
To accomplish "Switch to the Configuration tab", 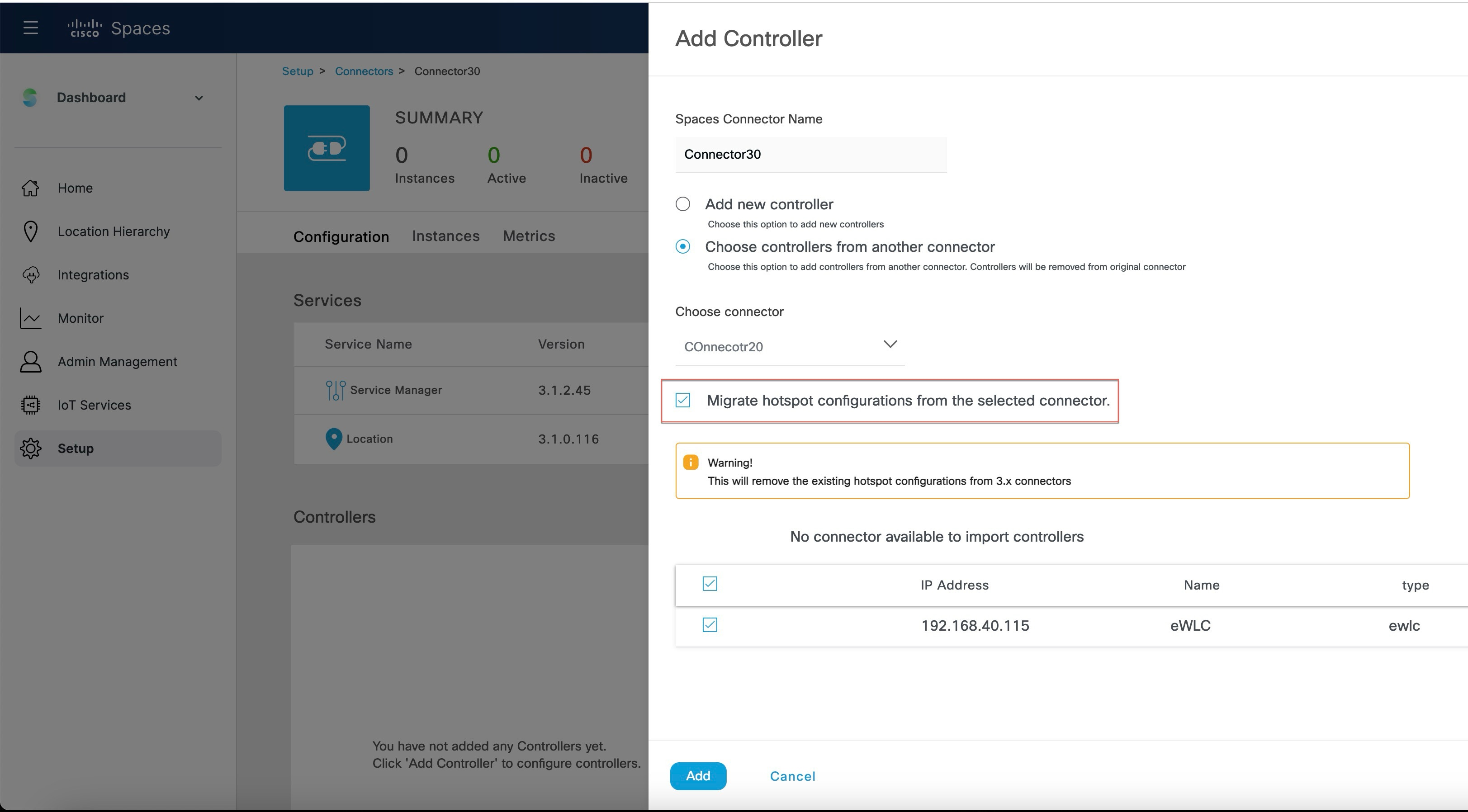I will tap(341, 236).
